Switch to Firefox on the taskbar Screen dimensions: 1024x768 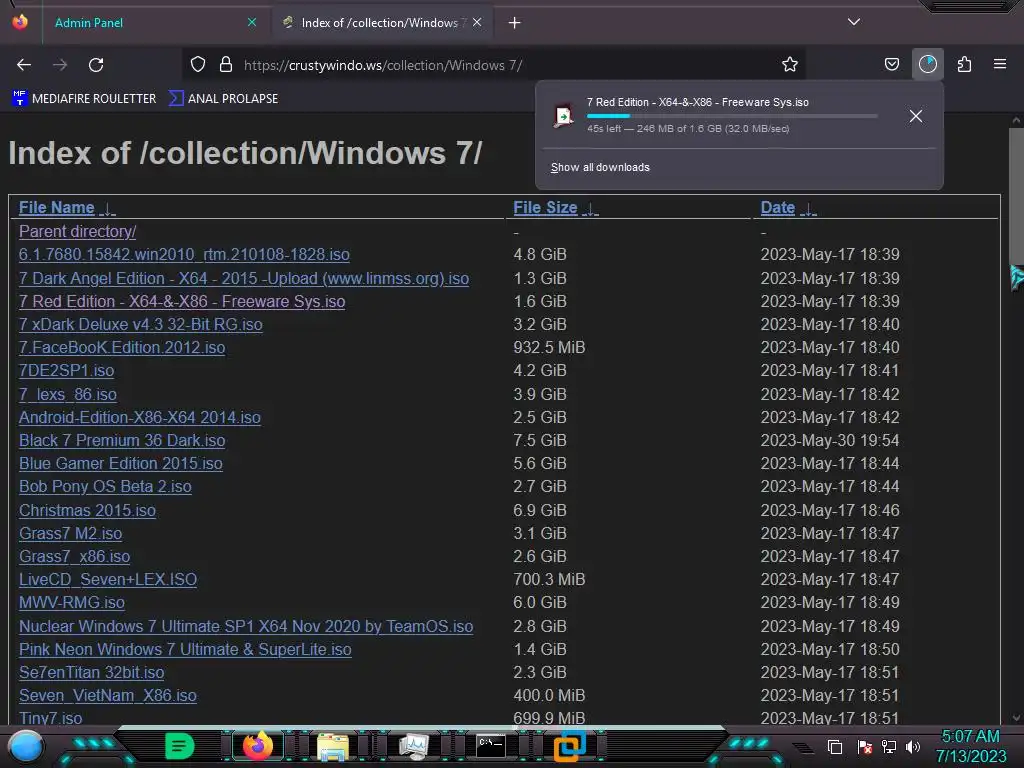point(257,745)
